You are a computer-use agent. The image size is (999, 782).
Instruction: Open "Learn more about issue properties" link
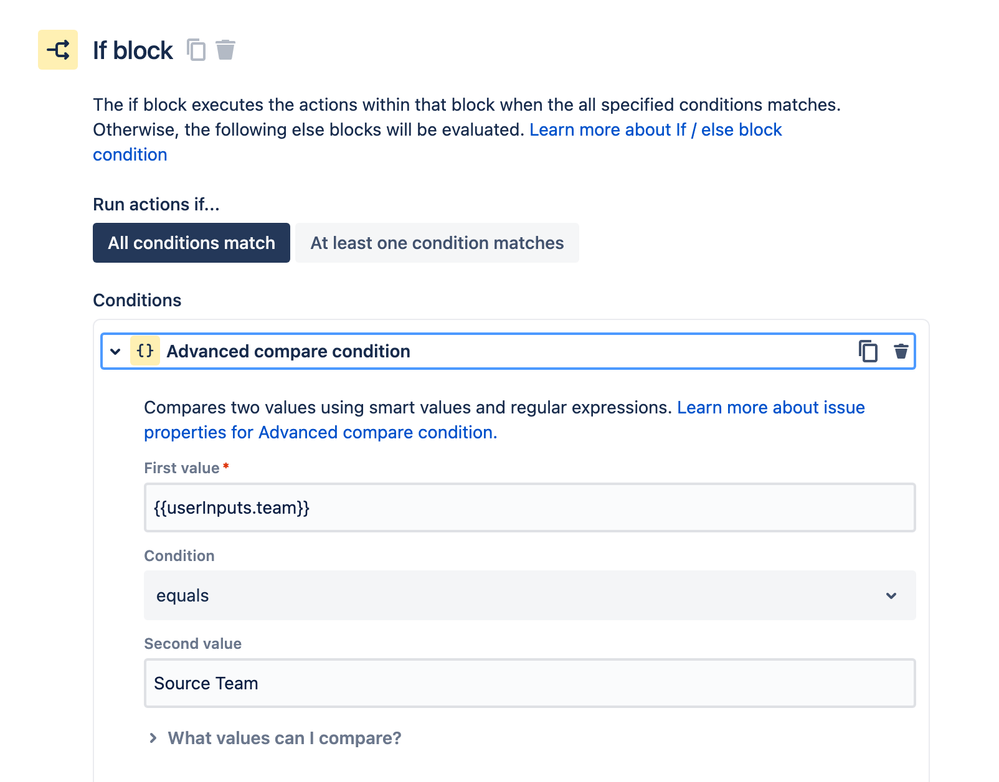770,408
